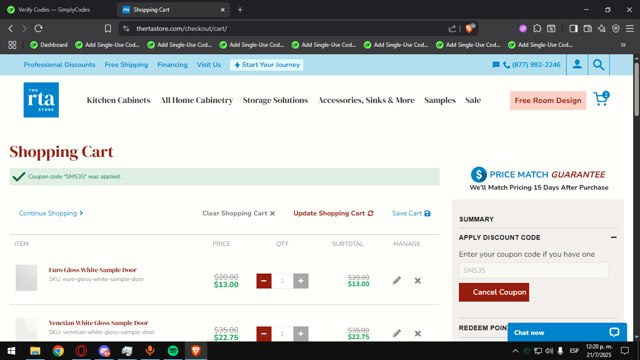The image size is (640, 360).
Task: Open the Brave wallet icon
Action: 588,29
